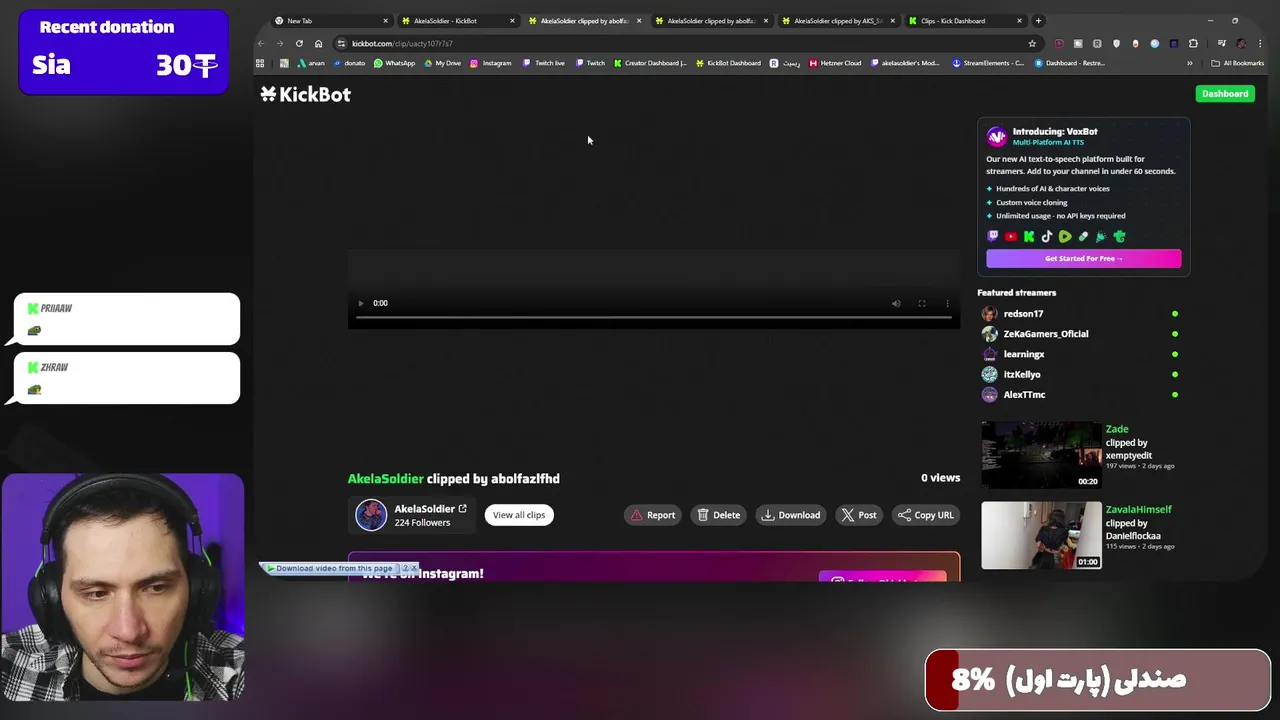The width and height of the screenshot is (1280, 720).
Task: Click Get Started For Free button
Action: 1083,258
